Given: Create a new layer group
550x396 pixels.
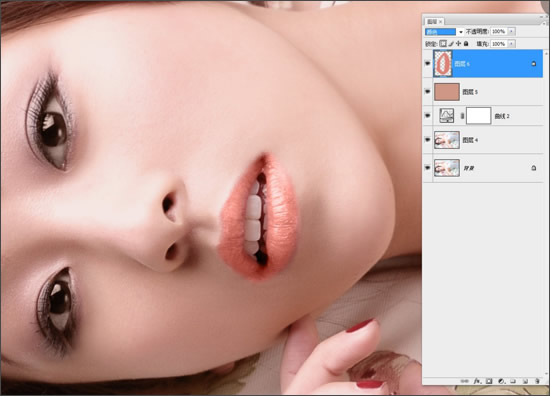Looking at the screenshot, I should (513, 381).
